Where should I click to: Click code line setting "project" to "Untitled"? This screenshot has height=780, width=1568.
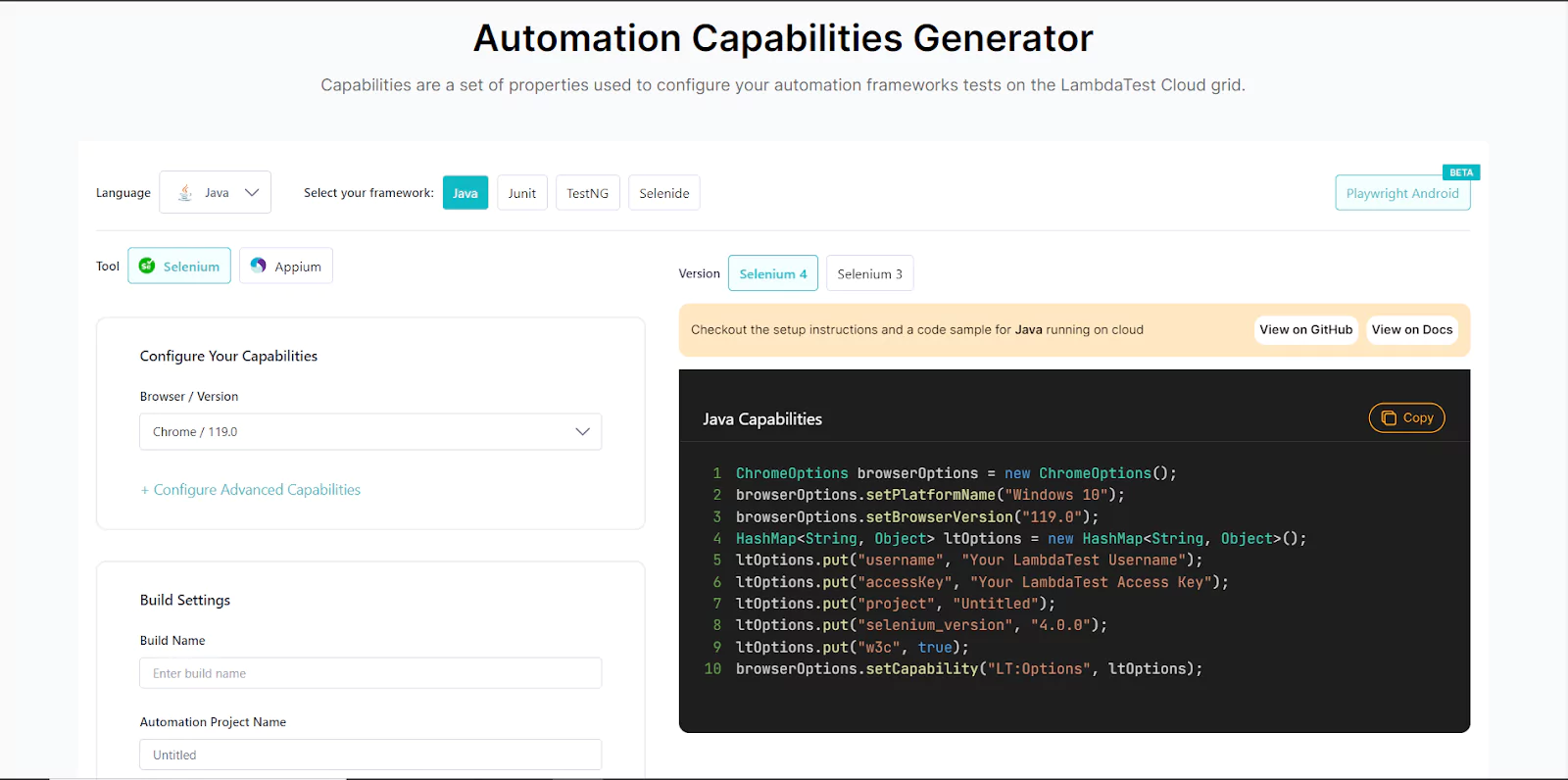(x=896, y=604)
